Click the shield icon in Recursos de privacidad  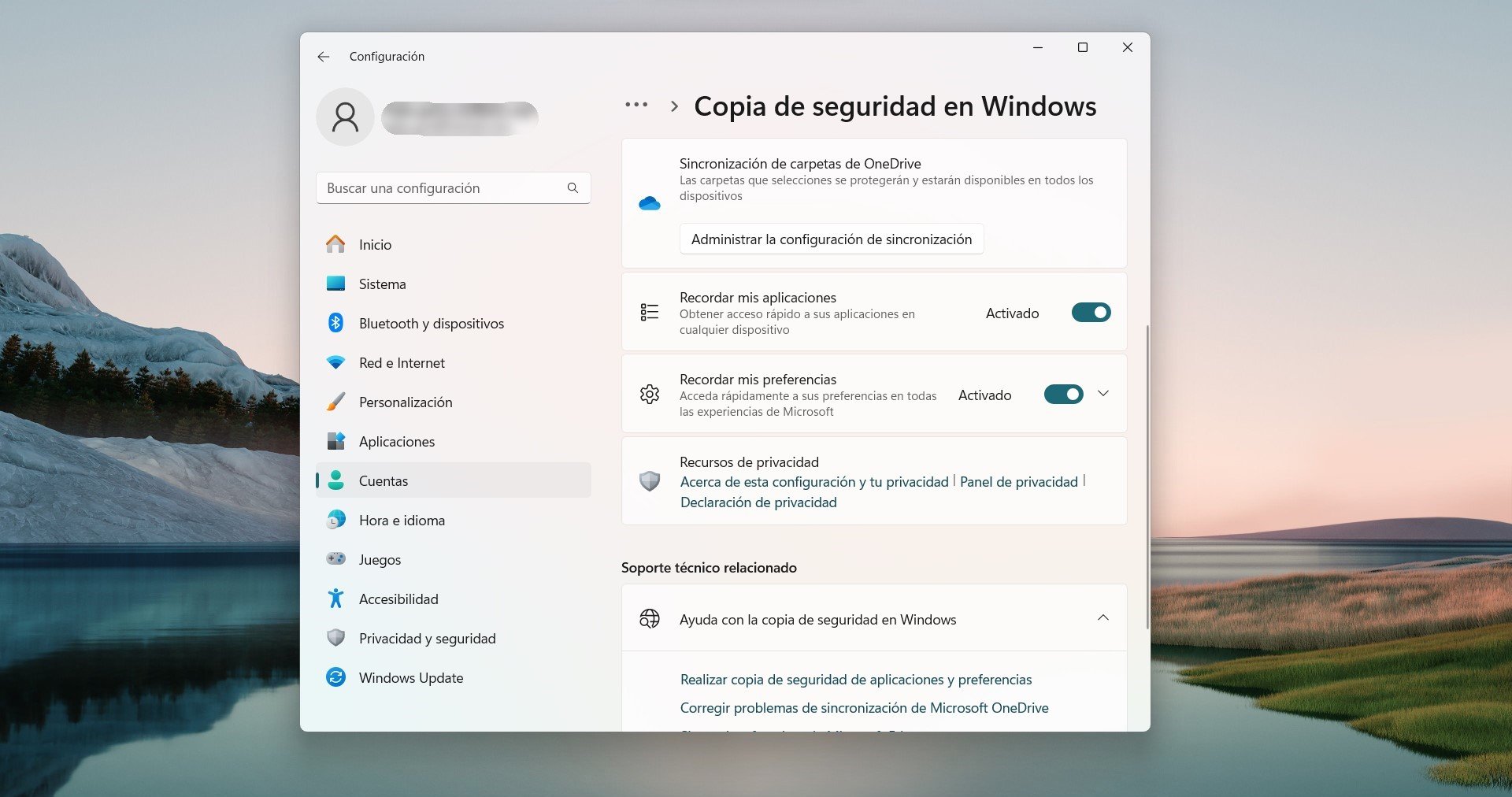point(650,480)
